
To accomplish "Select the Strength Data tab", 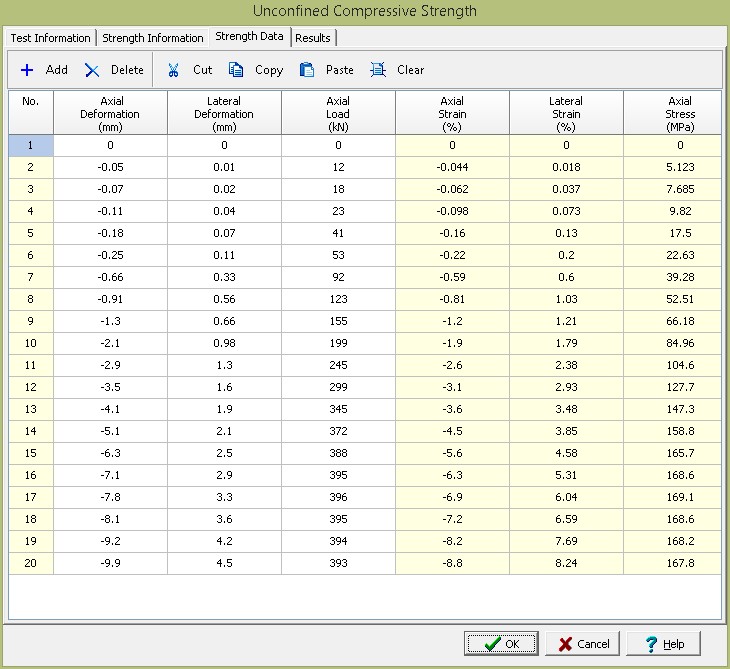I will 249,37.
